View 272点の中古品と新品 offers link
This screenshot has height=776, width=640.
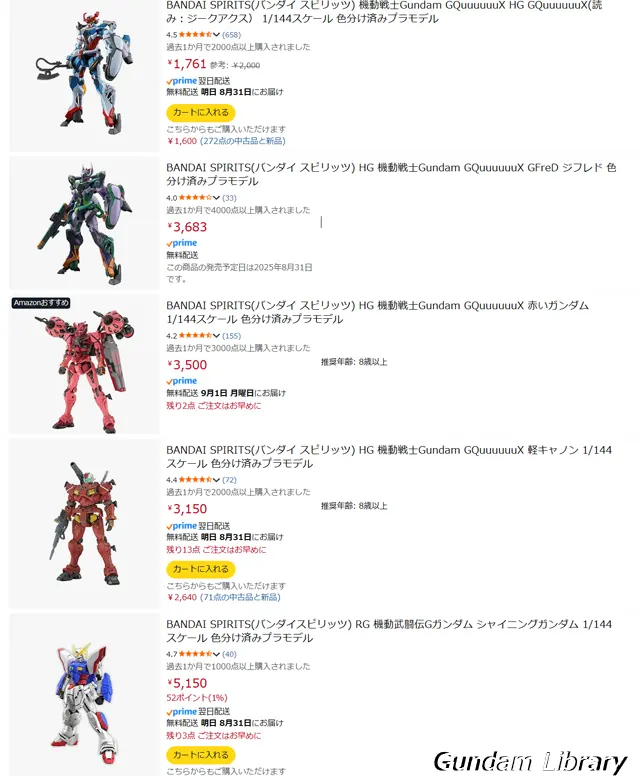pyautogui.click(x=243, y=141)
